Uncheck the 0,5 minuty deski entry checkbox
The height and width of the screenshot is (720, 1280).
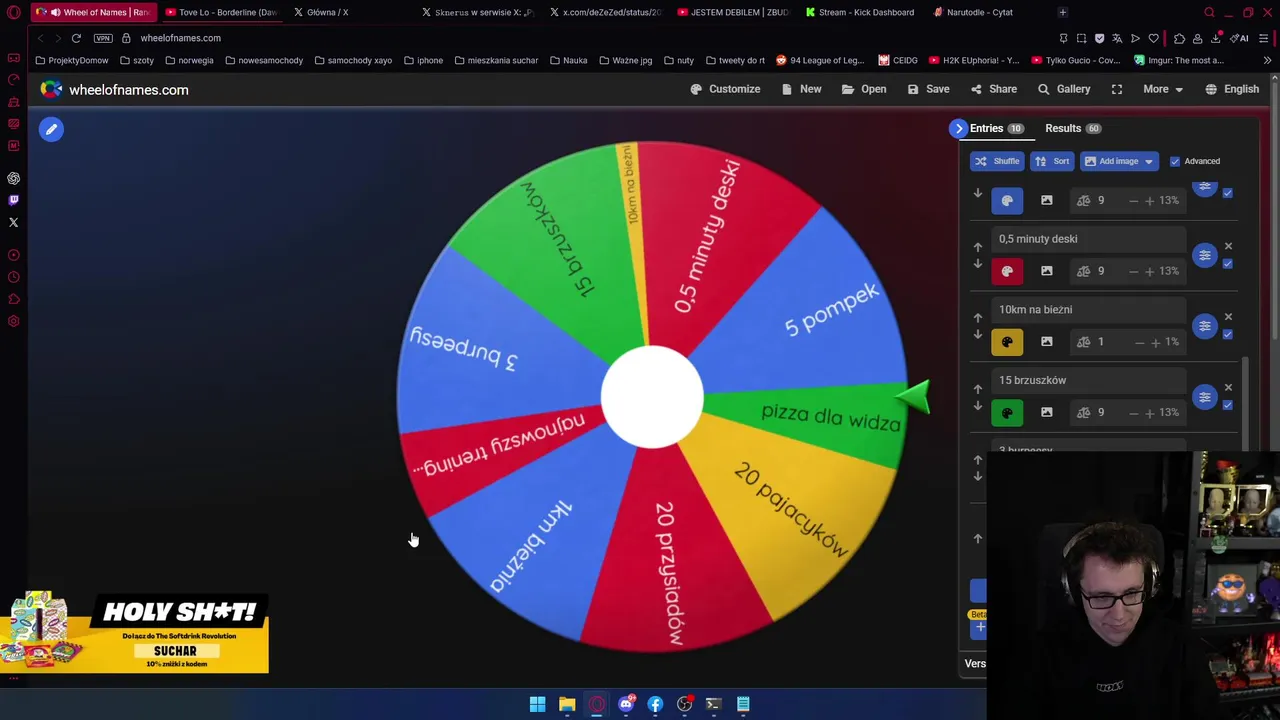[1228, 264]
